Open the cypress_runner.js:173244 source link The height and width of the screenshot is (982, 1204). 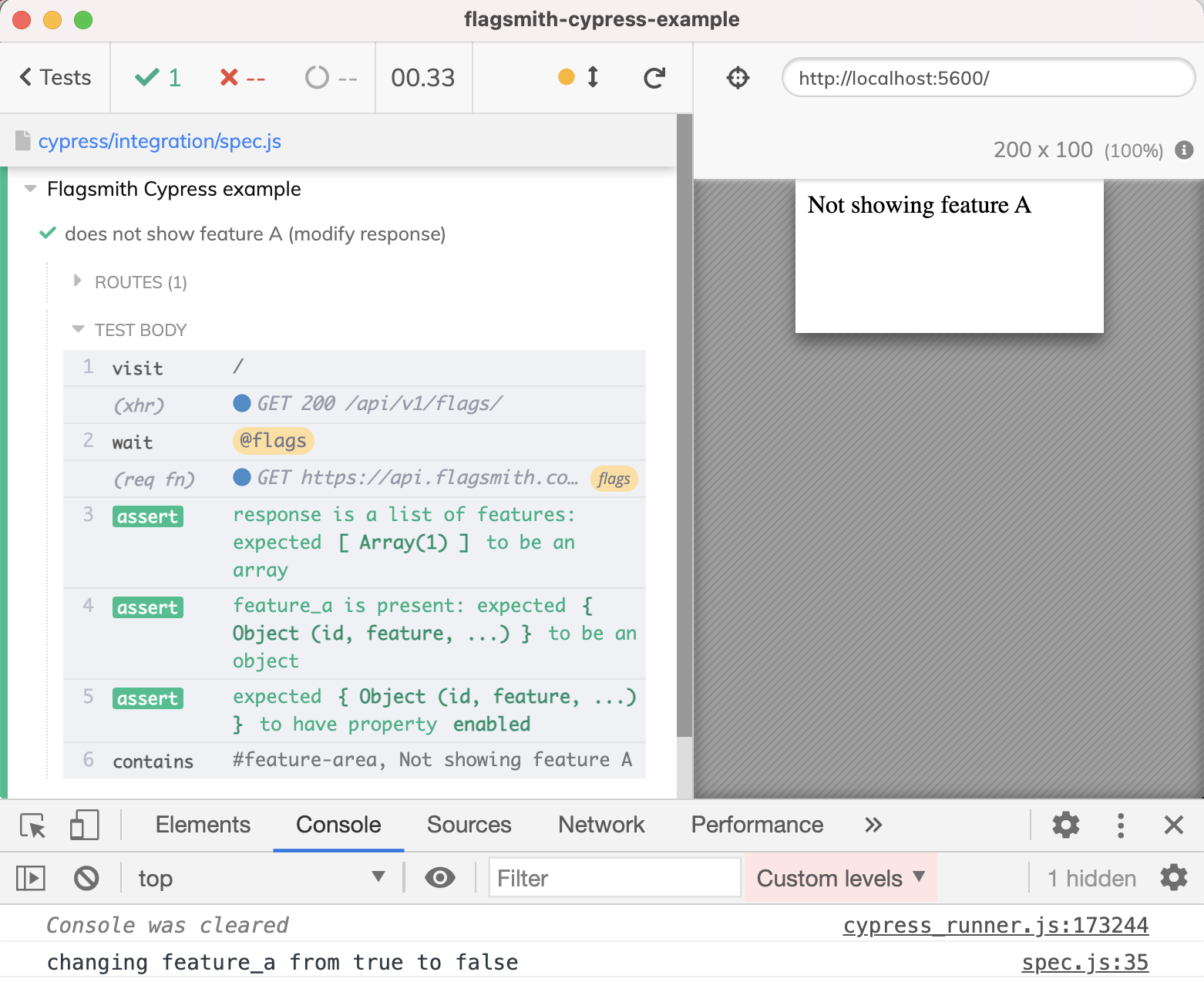pyautogui.click(x=996, y=925)
